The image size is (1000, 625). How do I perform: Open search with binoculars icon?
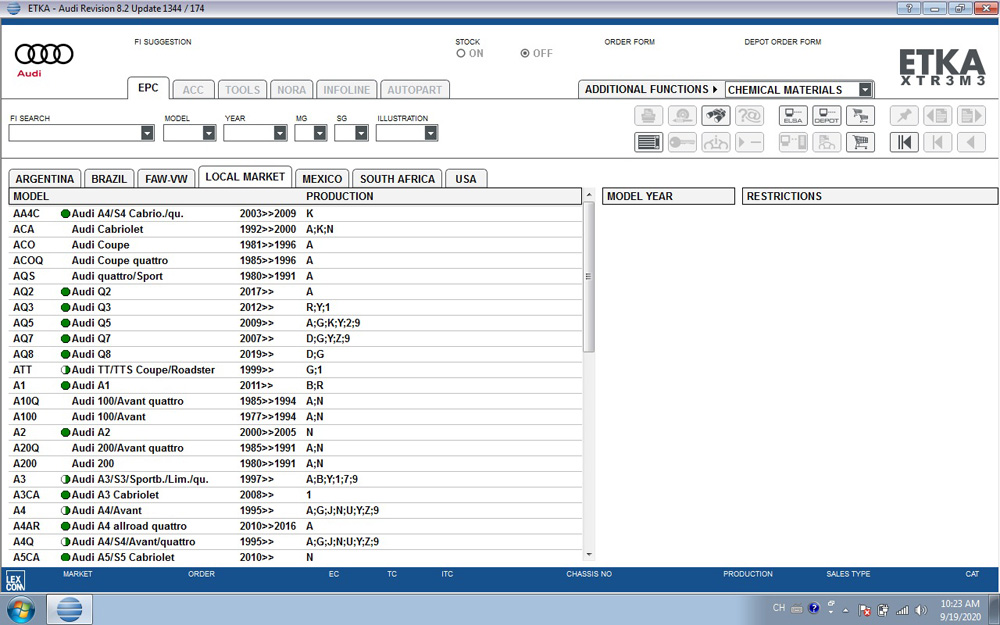point(716,115)
